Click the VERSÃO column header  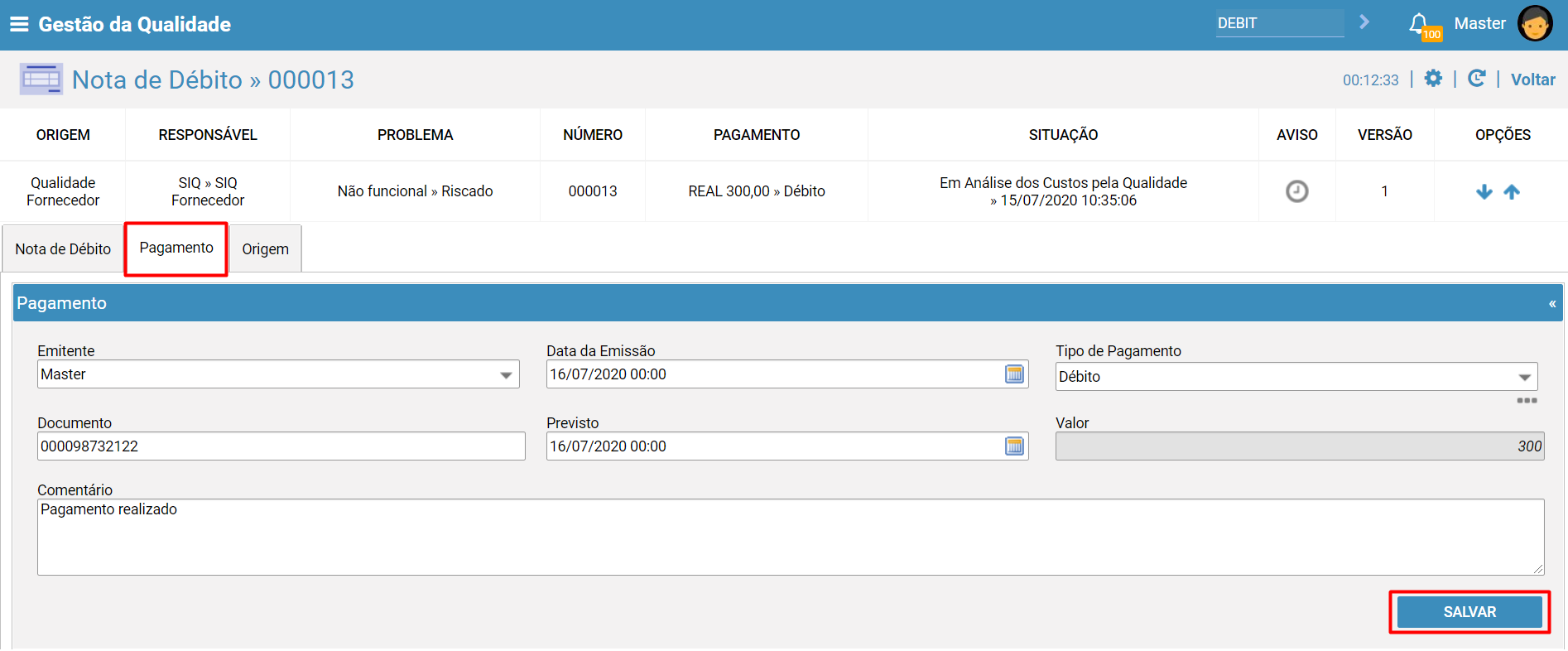[1384, 135]
